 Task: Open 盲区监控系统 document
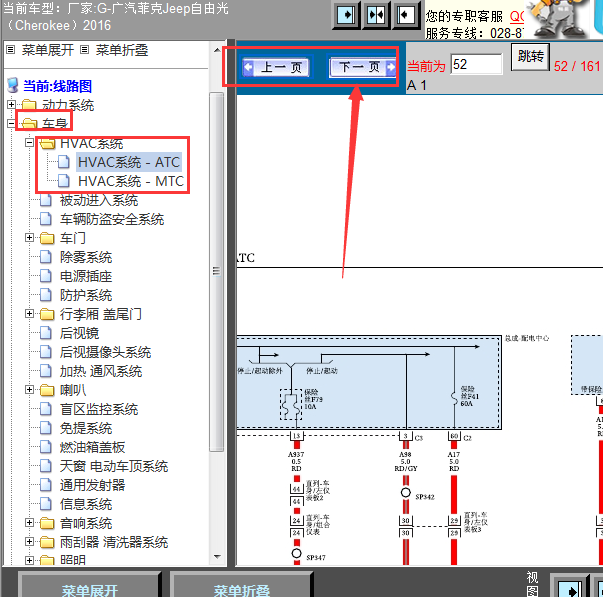99,409
